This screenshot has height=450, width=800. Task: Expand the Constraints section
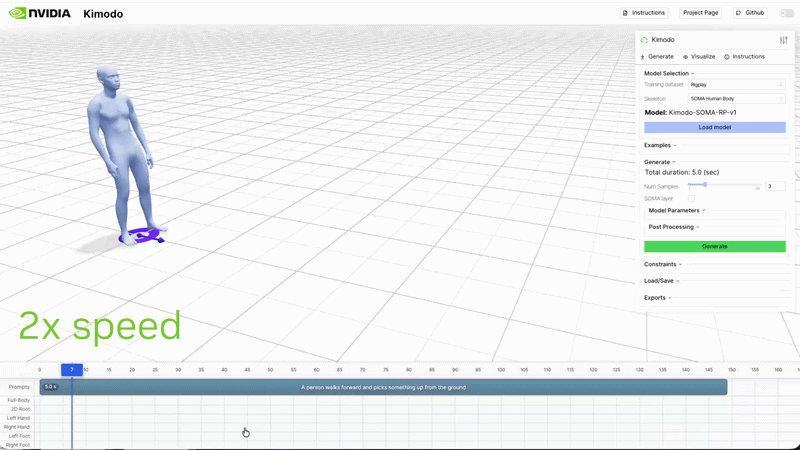pos(663,264)
